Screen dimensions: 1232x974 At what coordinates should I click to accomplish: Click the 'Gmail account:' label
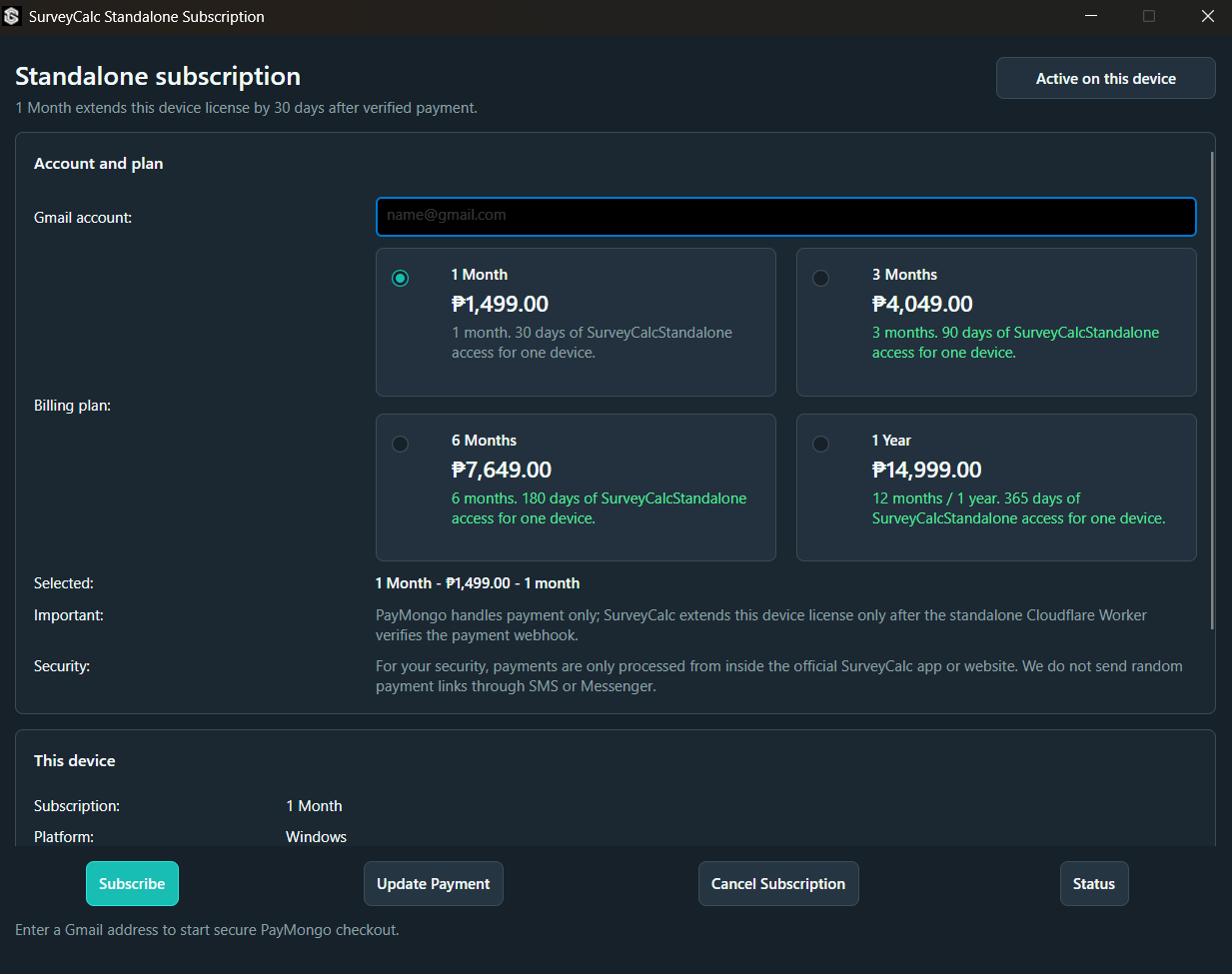click(83, 218)
